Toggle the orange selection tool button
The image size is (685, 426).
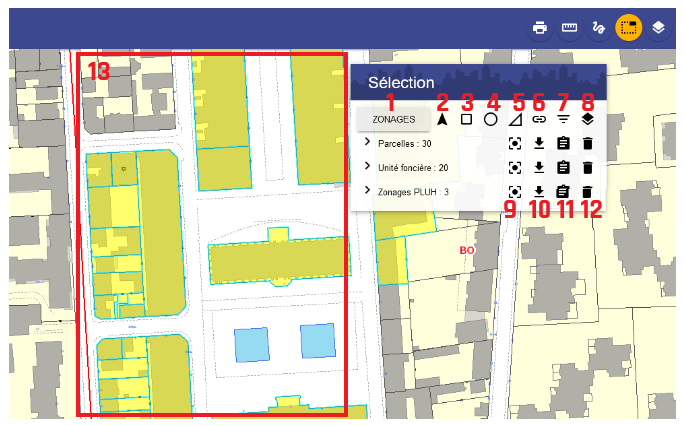(x=628, y=28)
